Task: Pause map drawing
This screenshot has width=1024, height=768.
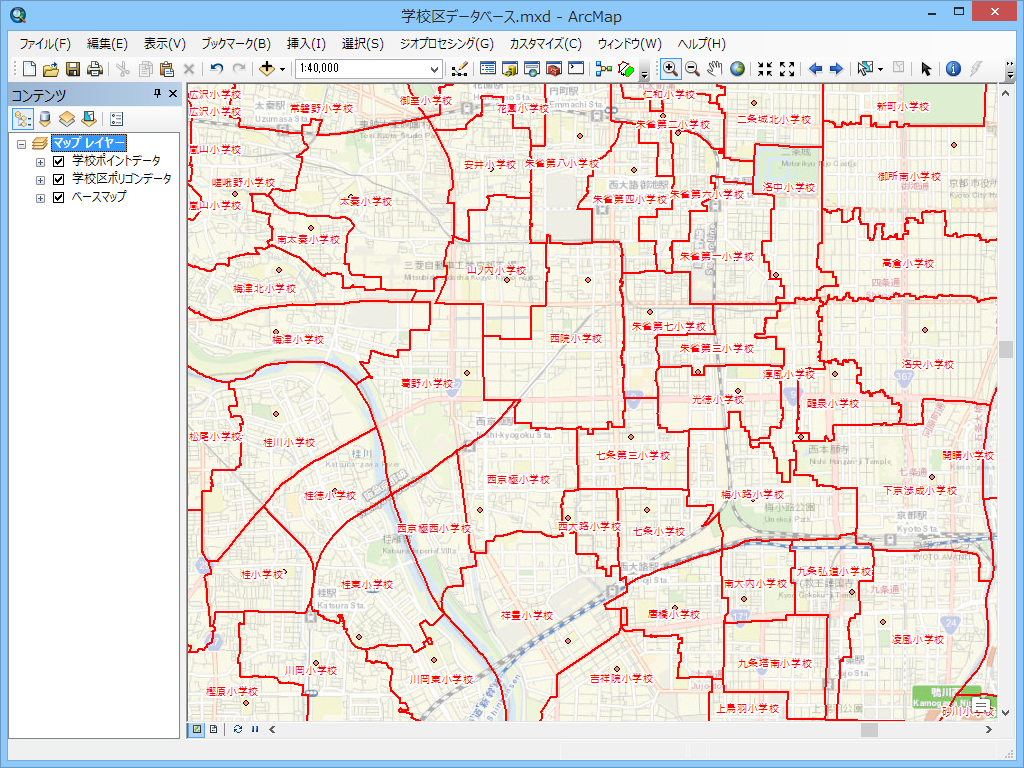Action: coord(255,729)
